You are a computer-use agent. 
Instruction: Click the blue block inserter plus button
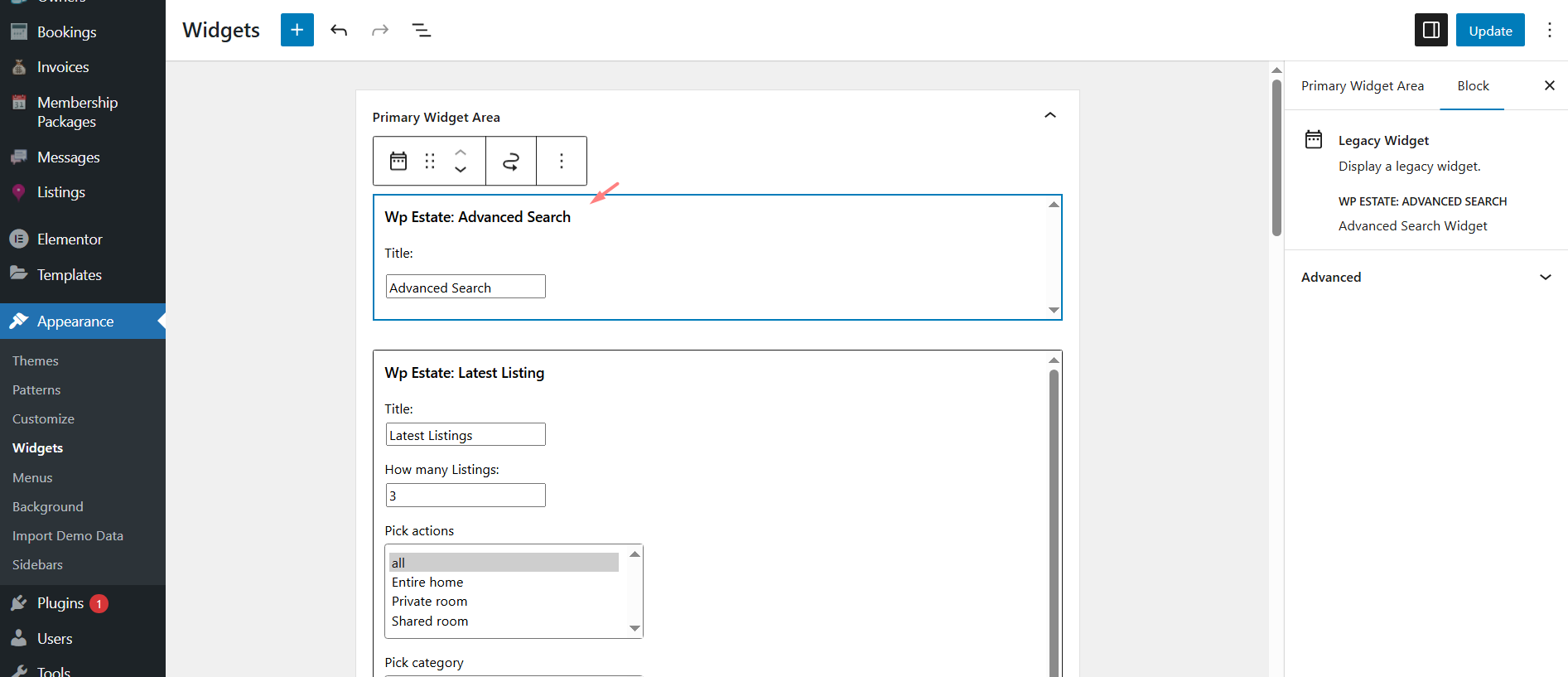click(x=297, y=31)
